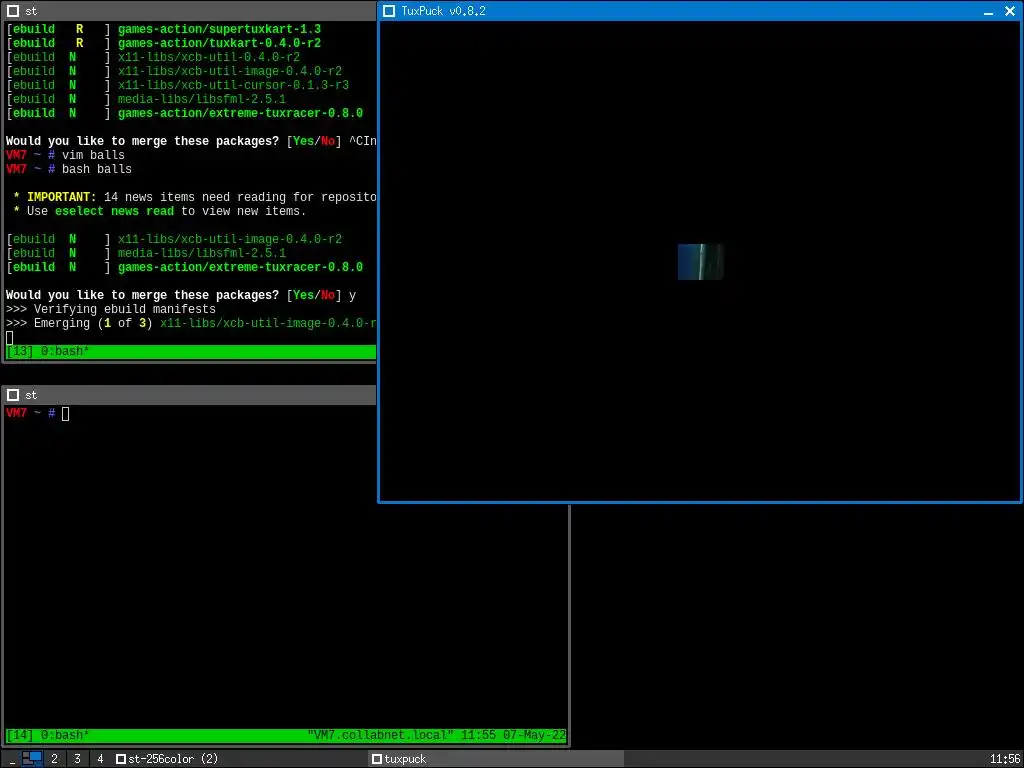Click the 'bash balls' command line
Screen dimensions: 1024x768
point(69,169)
